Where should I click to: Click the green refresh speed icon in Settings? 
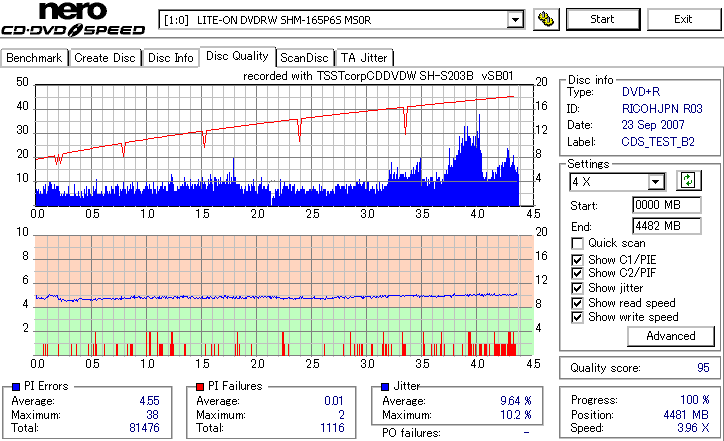click(688, 181)
